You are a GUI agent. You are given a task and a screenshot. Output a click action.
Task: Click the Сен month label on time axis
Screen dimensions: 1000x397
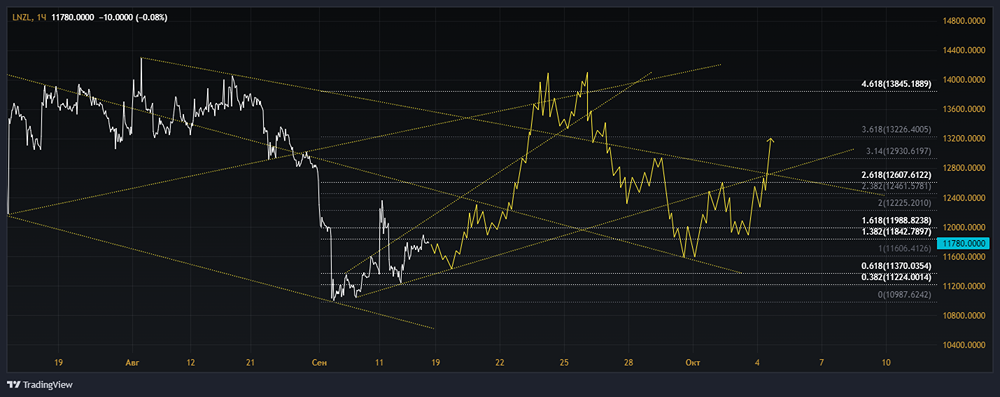click(319, 363)
